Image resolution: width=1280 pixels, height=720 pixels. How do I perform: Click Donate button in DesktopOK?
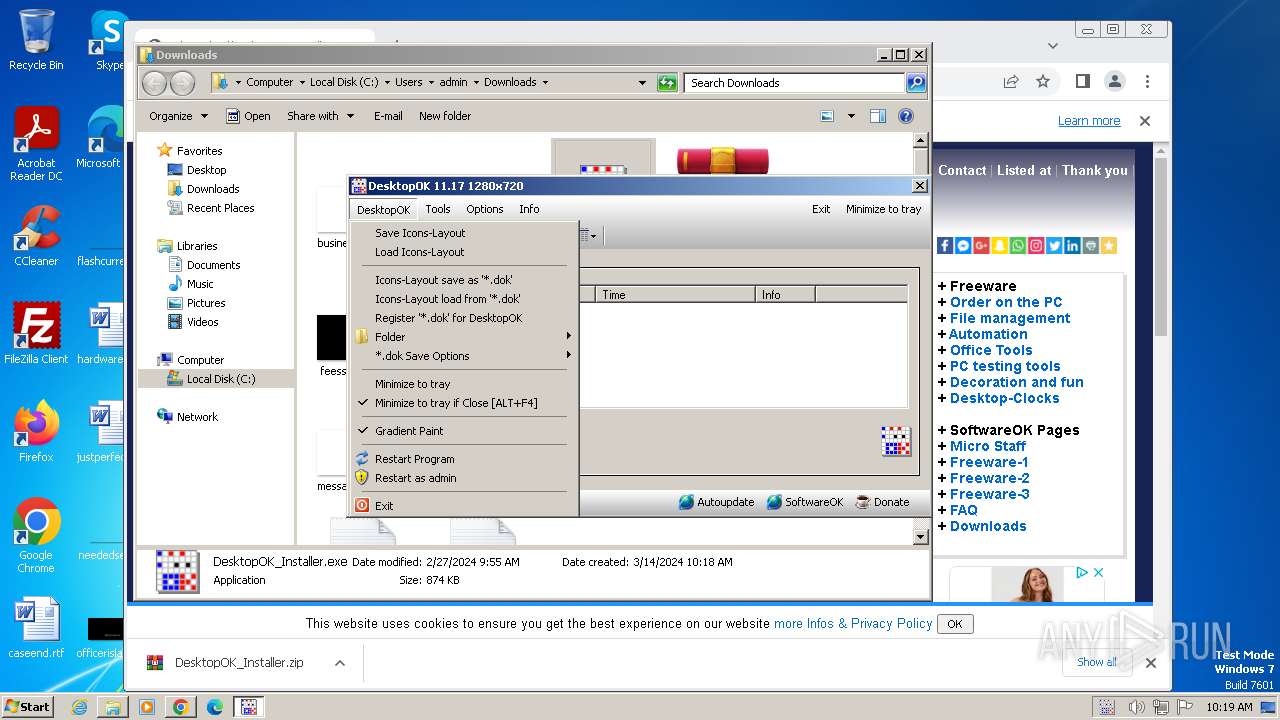coord(883,502)
